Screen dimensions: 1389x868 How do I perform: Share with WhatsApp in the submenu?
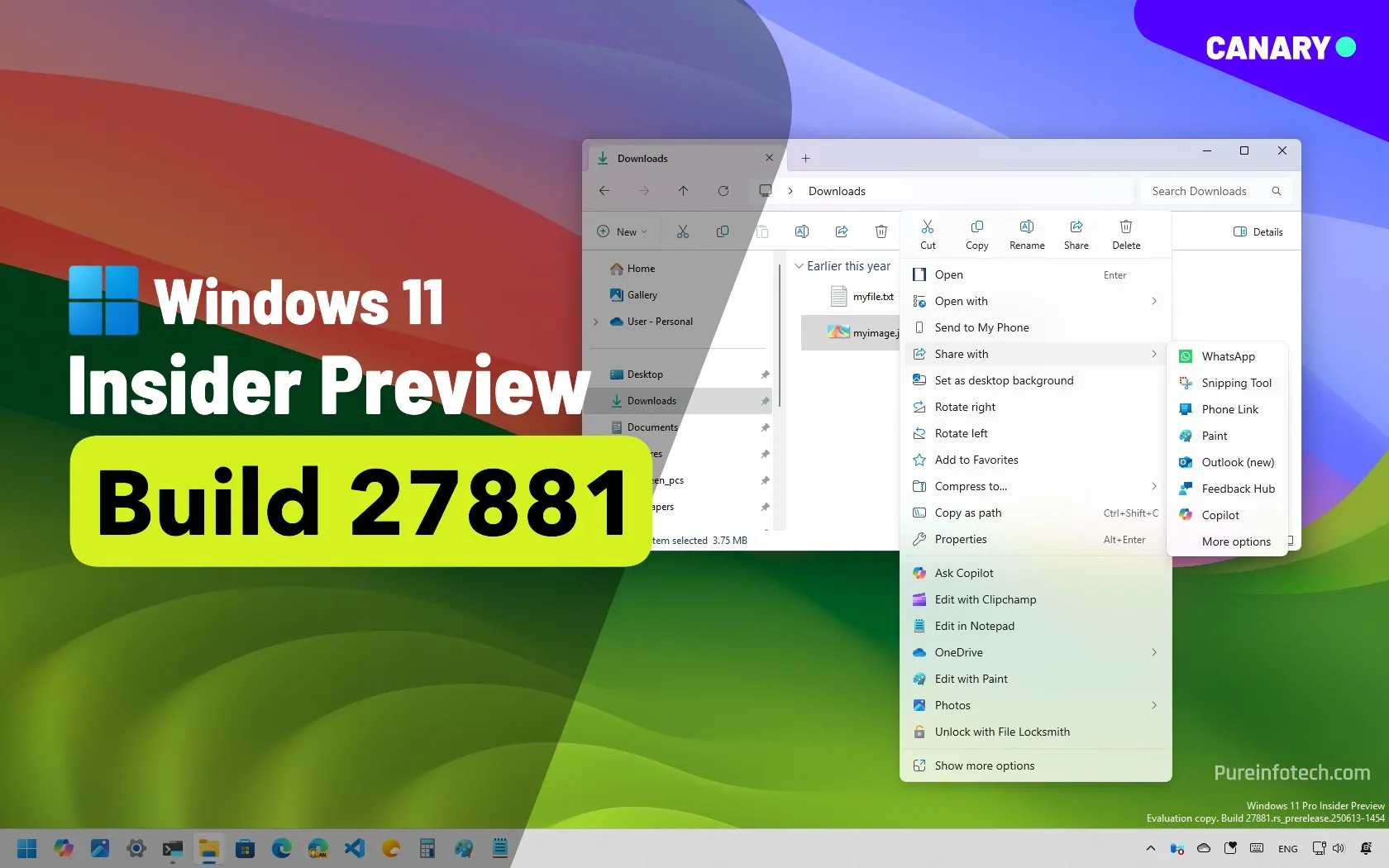[x=1228, y=356]
